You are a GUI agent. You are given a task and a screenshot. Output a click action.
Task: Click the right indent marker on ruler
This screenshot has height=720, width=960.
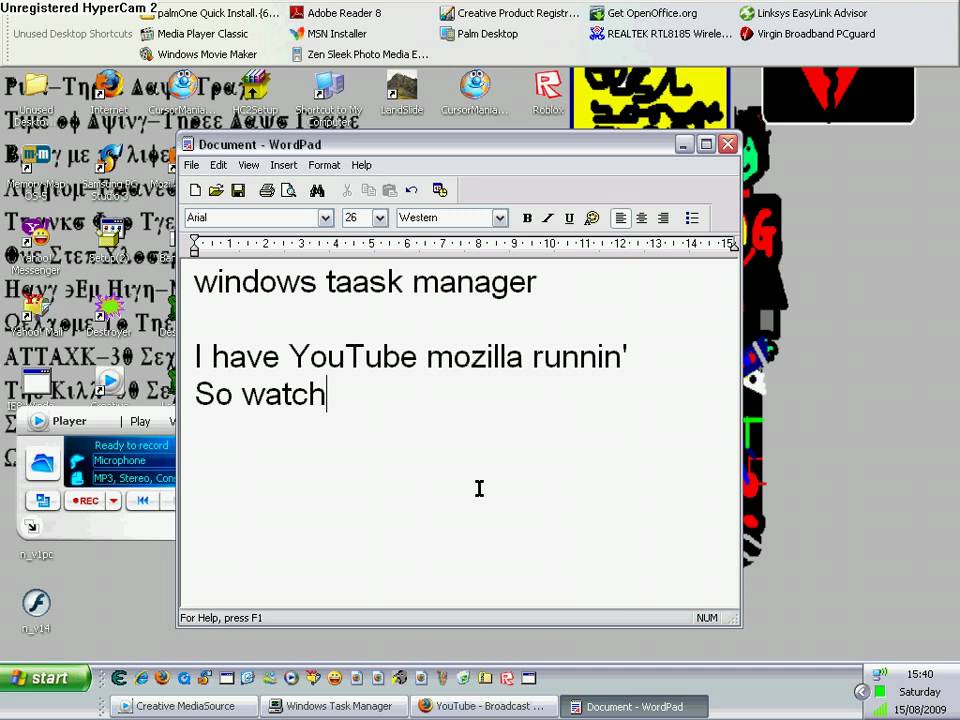coord(733,246)
